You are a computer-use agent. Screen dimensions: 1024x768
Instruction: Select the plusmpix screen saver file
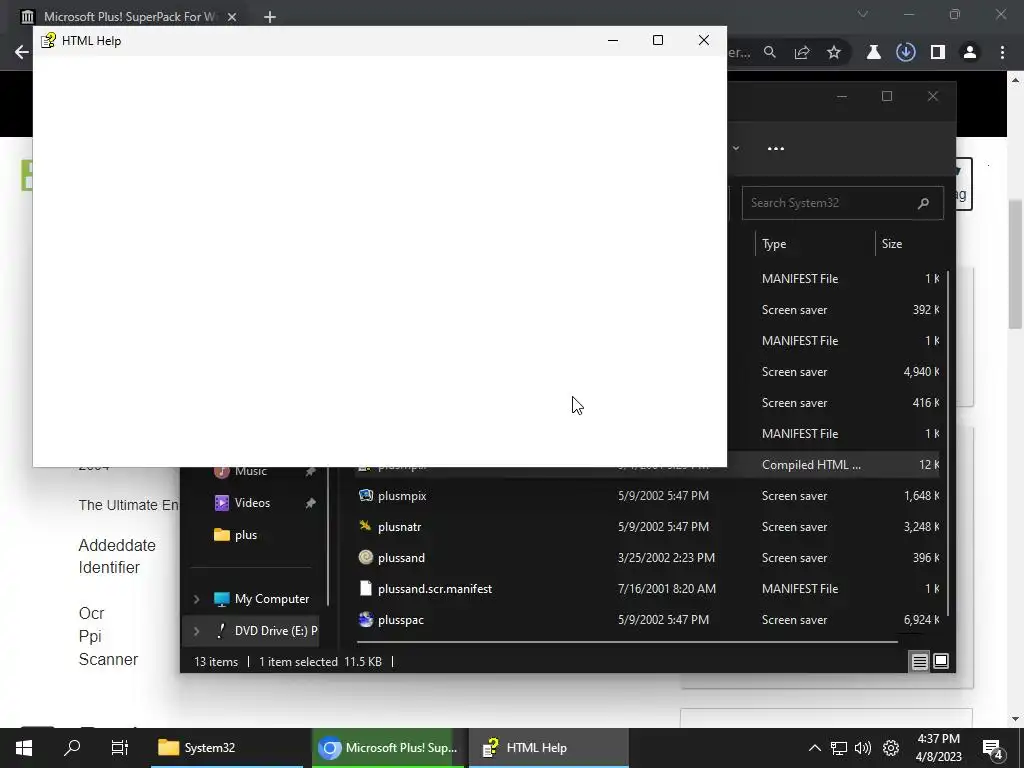click(x=402, y=496)
